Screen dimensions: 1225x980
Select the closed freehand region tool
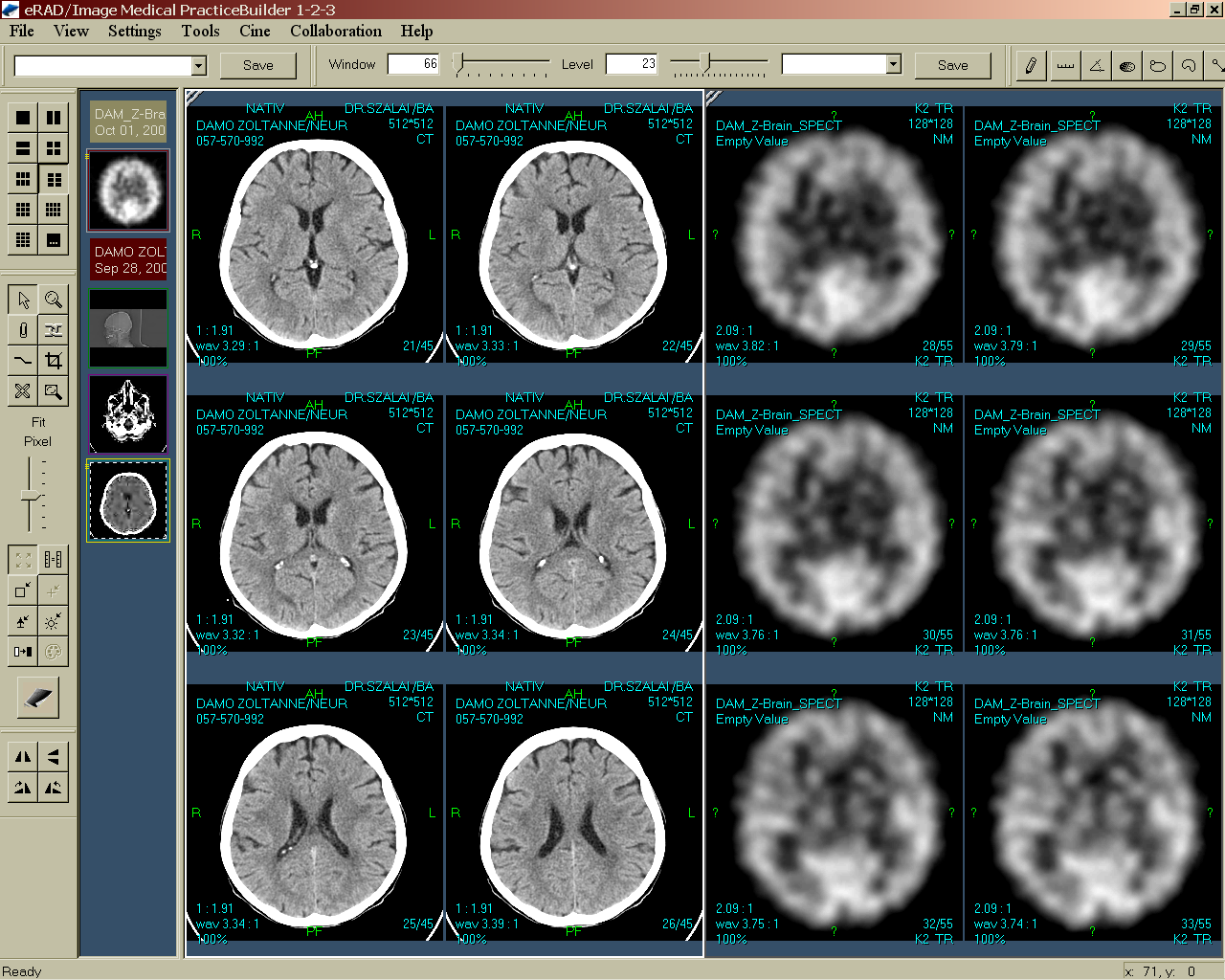point(1158,65)
